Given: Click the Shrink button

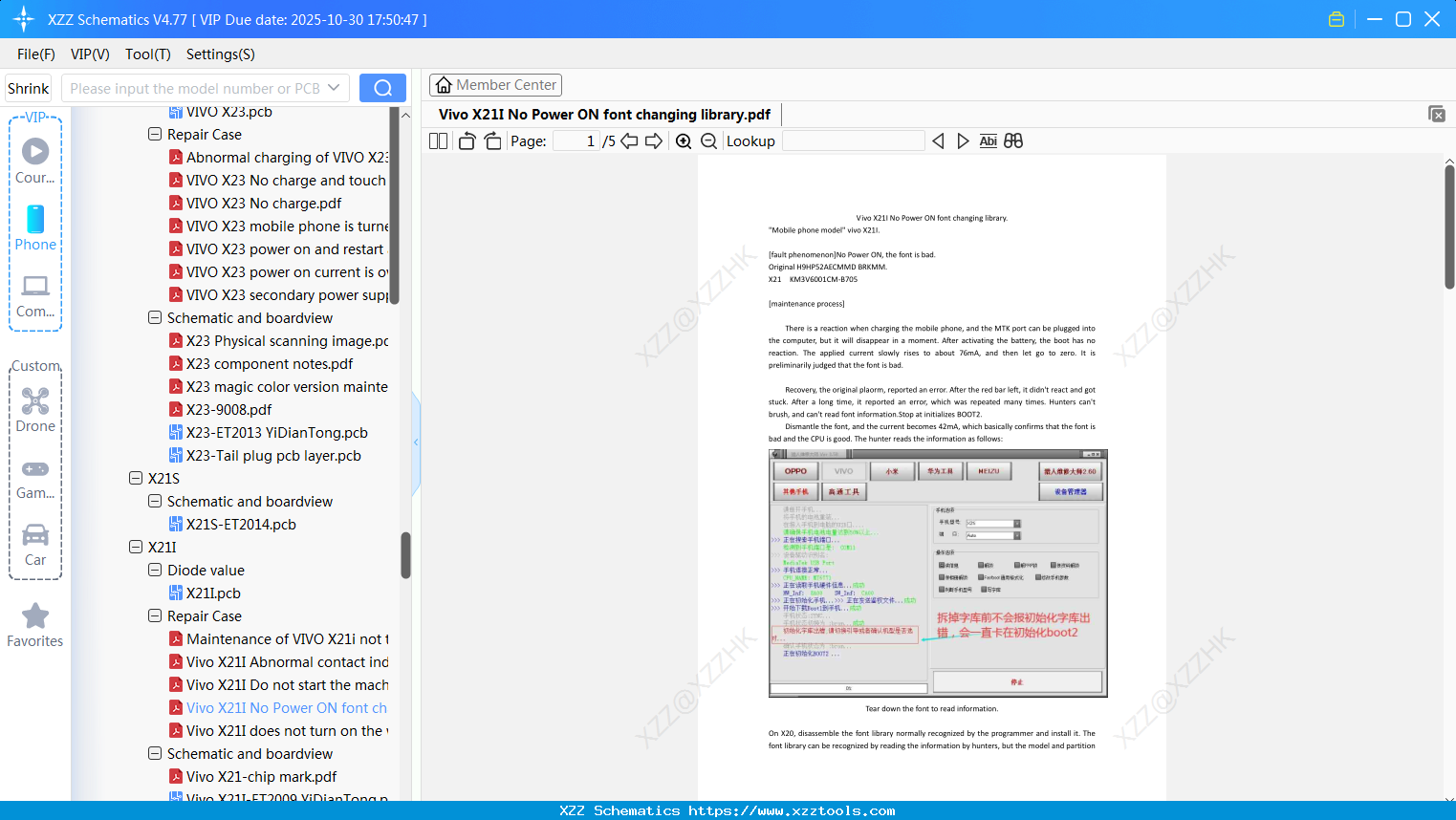Looking at the screenshot, I should 29,88.
